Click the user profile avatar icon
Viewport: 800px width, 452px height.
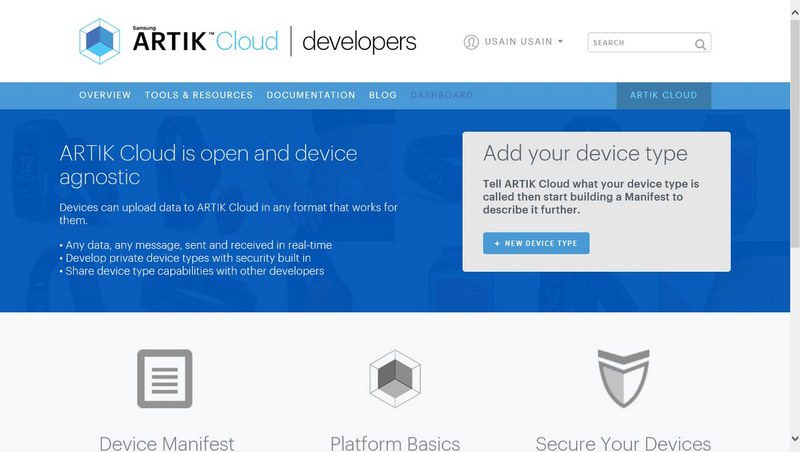[471, 42]
